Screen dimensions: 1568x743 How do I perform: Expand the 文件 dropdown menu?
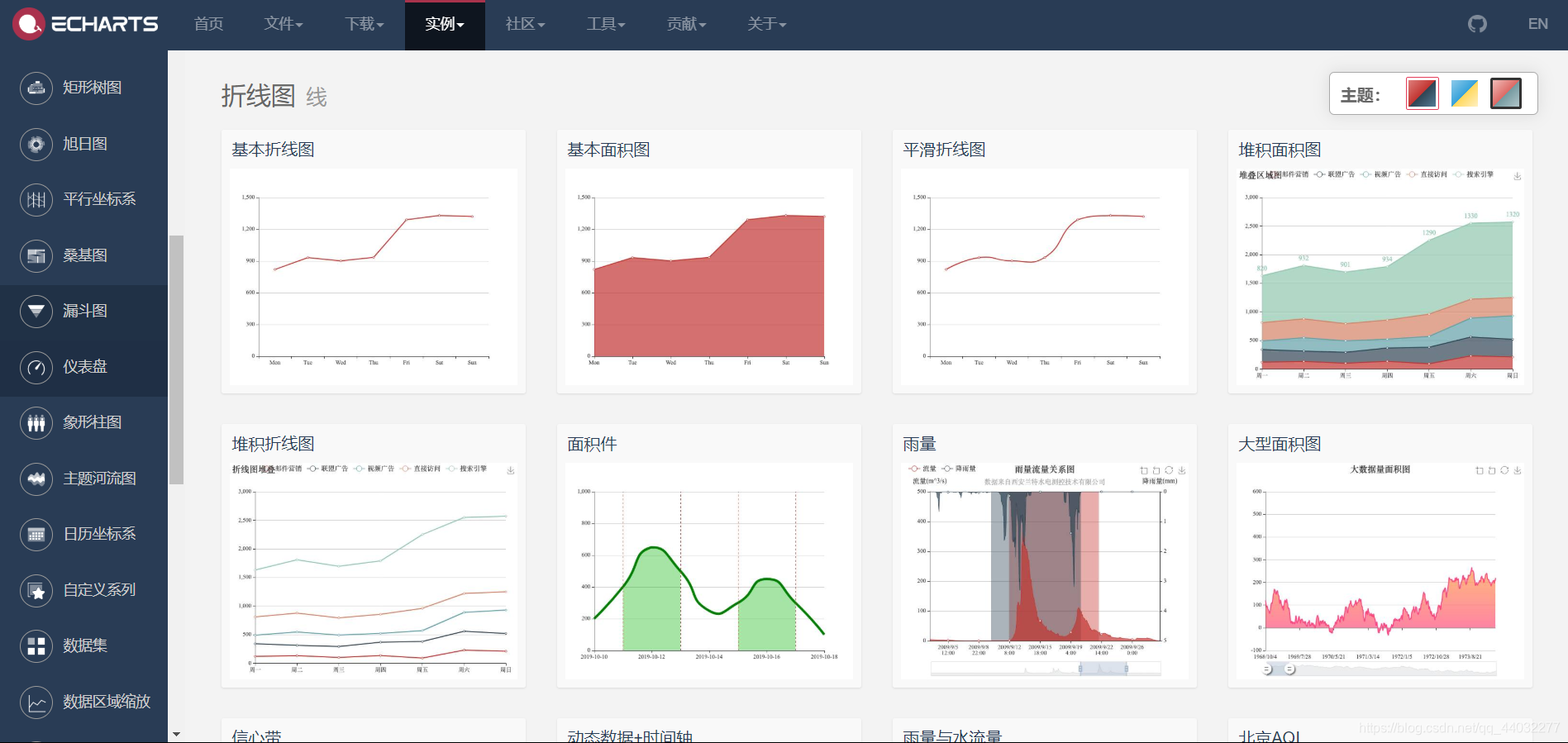(x=284, y=24)
